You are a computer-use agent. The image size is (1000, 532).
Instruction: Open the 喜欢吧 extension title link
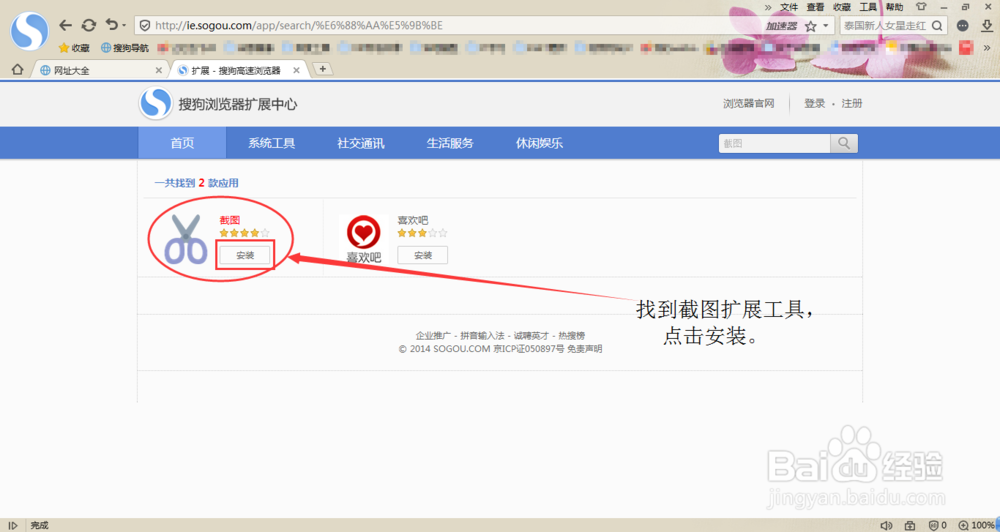point(413,220)
